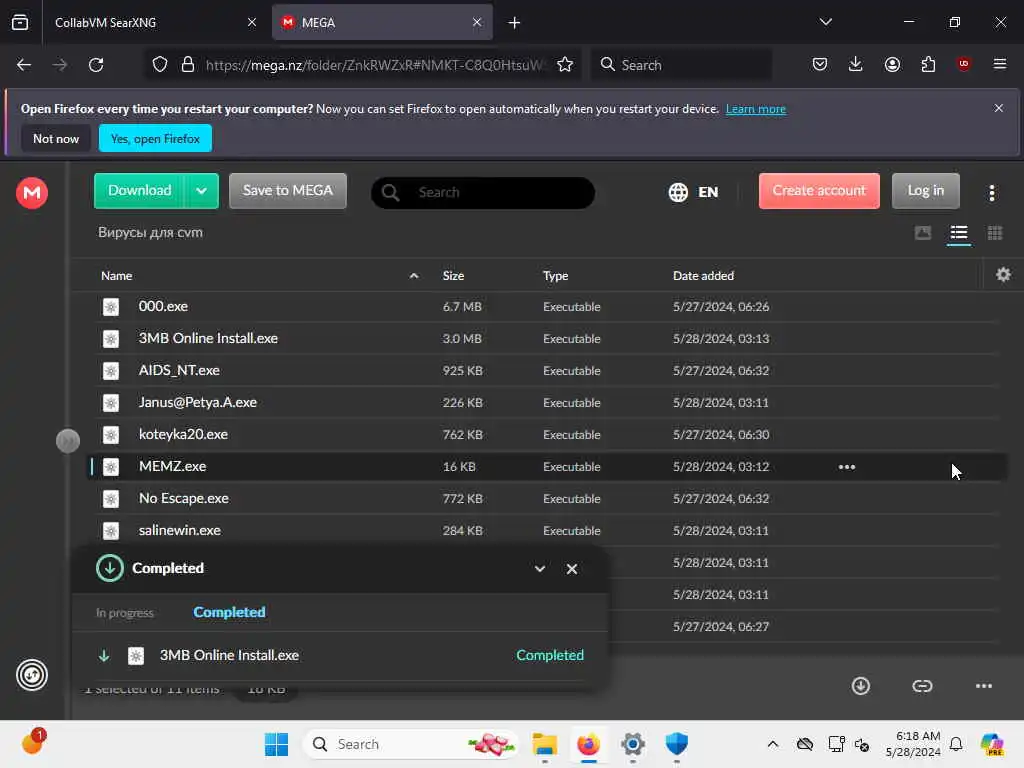
Task: Open the Firefox hamburger application menu
Action: tap(999, 64)
